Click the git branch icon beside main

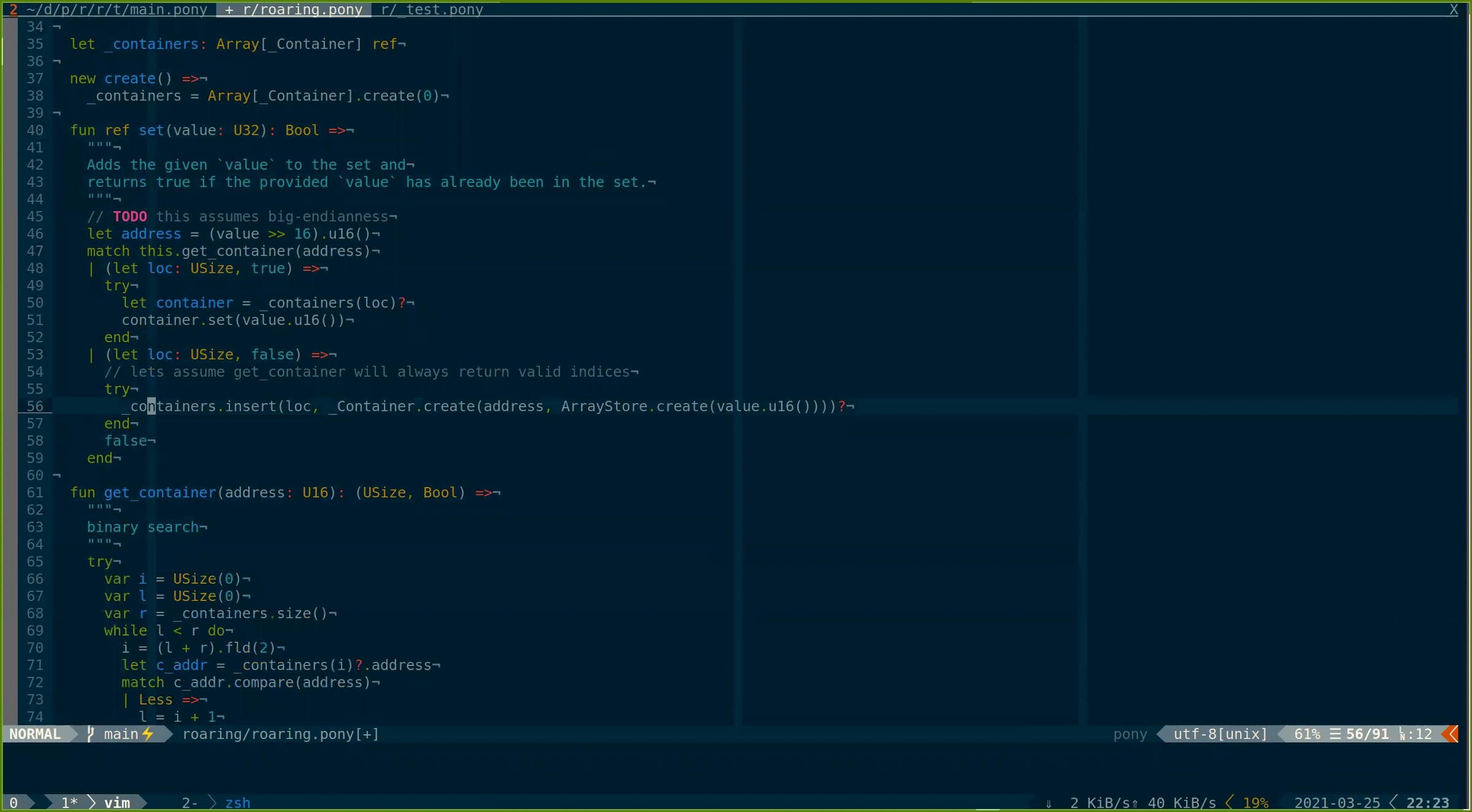91,734
